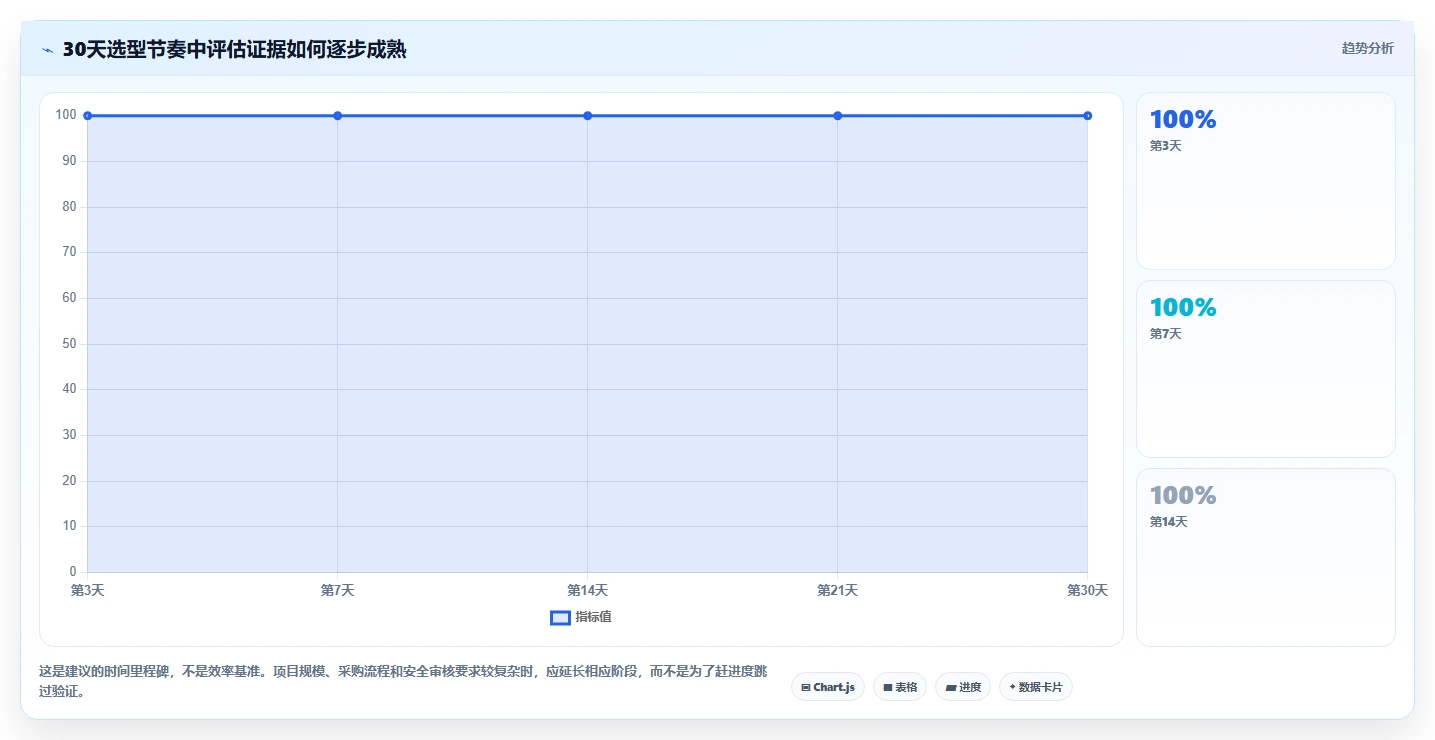
Task: Click the note text starting 这是建议的时间里程碑
Action: coord(403,681)
